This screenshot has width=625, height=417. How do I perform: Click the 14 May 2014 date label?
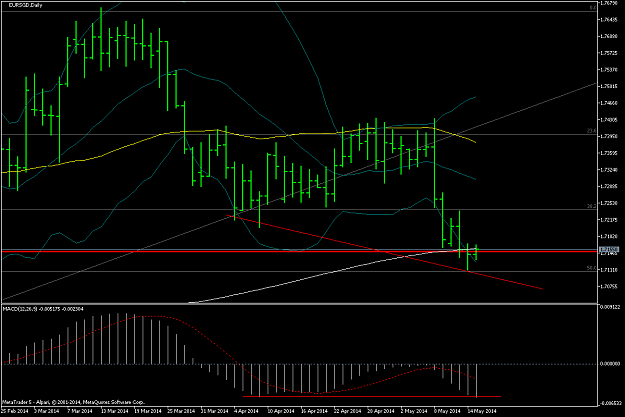coord(482,411)
